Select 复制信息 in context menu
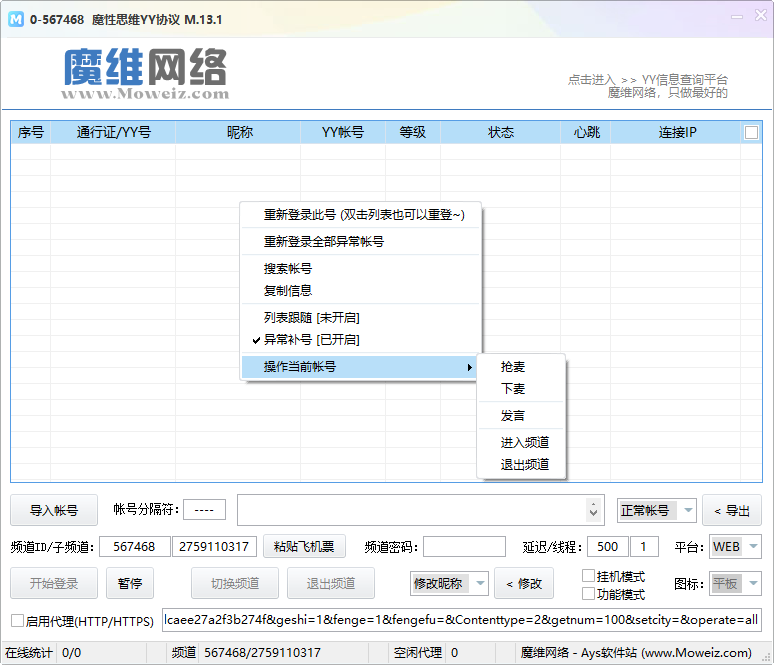Image resolution: width=774 pixels, height=665 pixels. [360, 290]
